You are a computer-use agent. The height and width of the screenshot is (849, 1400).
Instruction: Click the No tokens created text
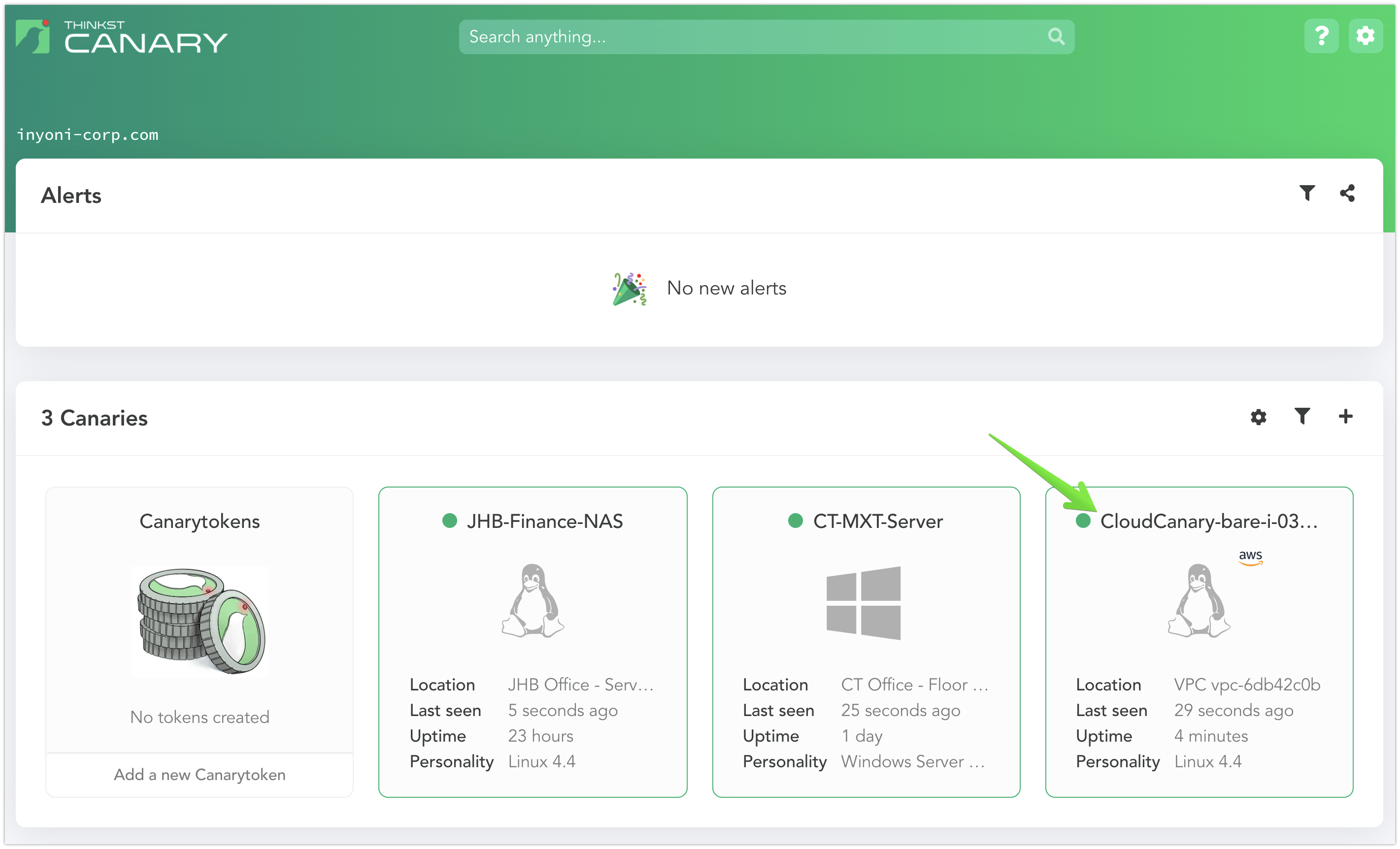(200, 717)
